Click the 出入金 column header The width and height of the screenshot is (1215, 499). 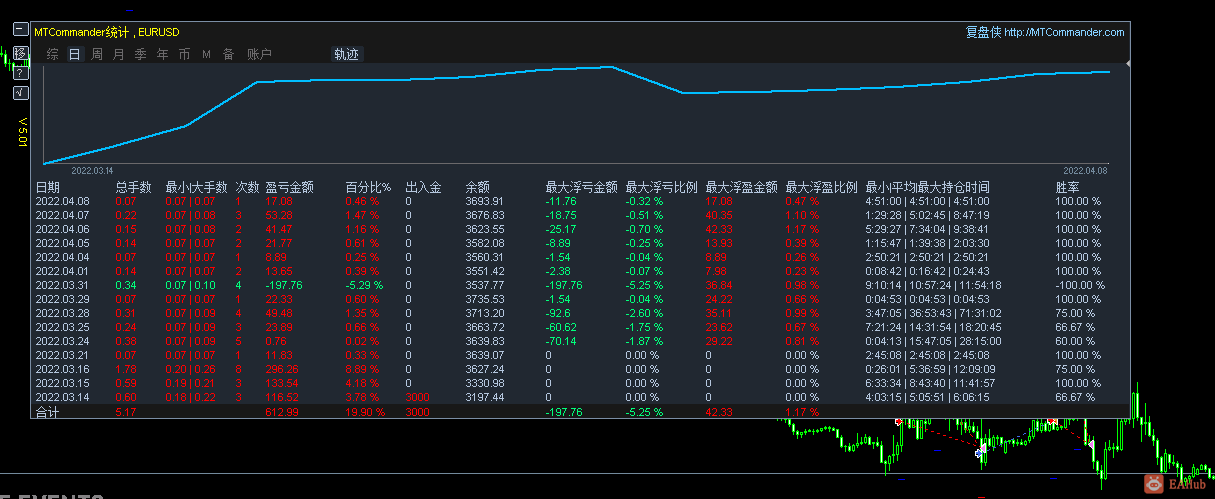(423, 187)
